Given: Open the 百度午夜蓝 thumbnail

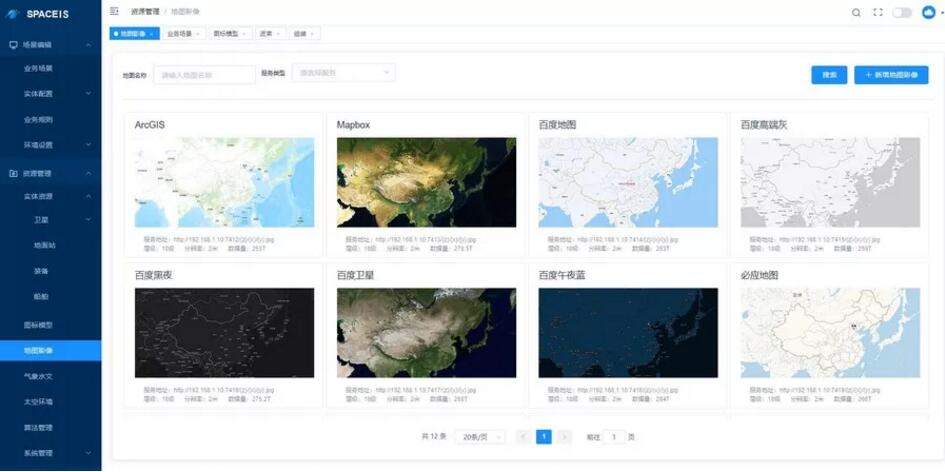Looking at the screenshot, I should point(628,333).
